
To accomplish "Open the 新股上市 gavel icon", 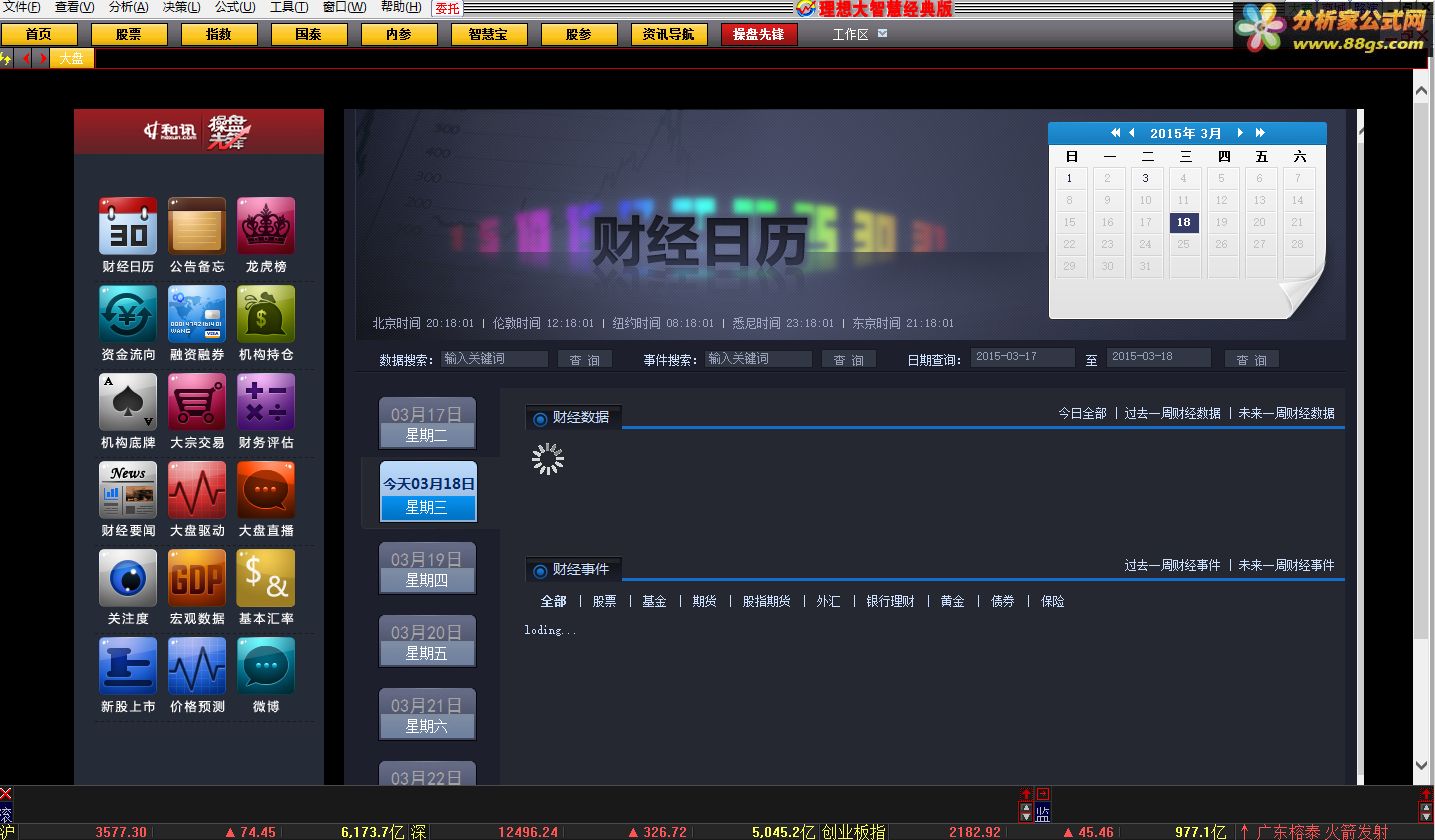I will click(x=128, y=666).
